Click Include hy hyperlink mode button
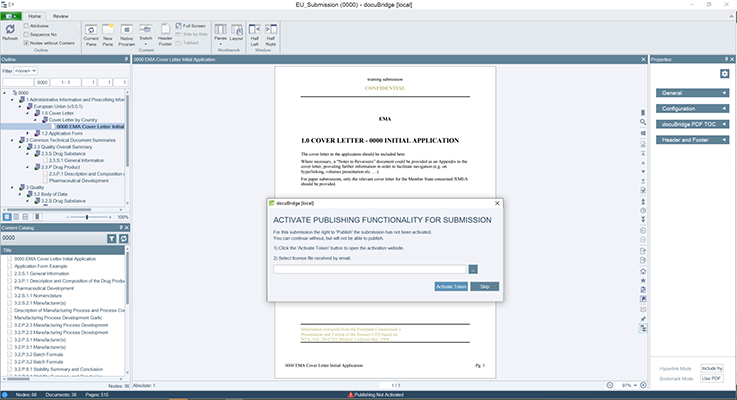Viewport: 737px width, 400px height. pyautogui.click(x=712, y=369)
